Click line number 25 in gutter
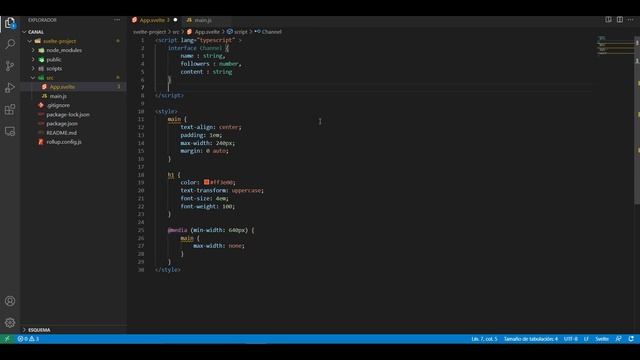The height and width of the screenshot is (360, 640). (x=141, y=230)
